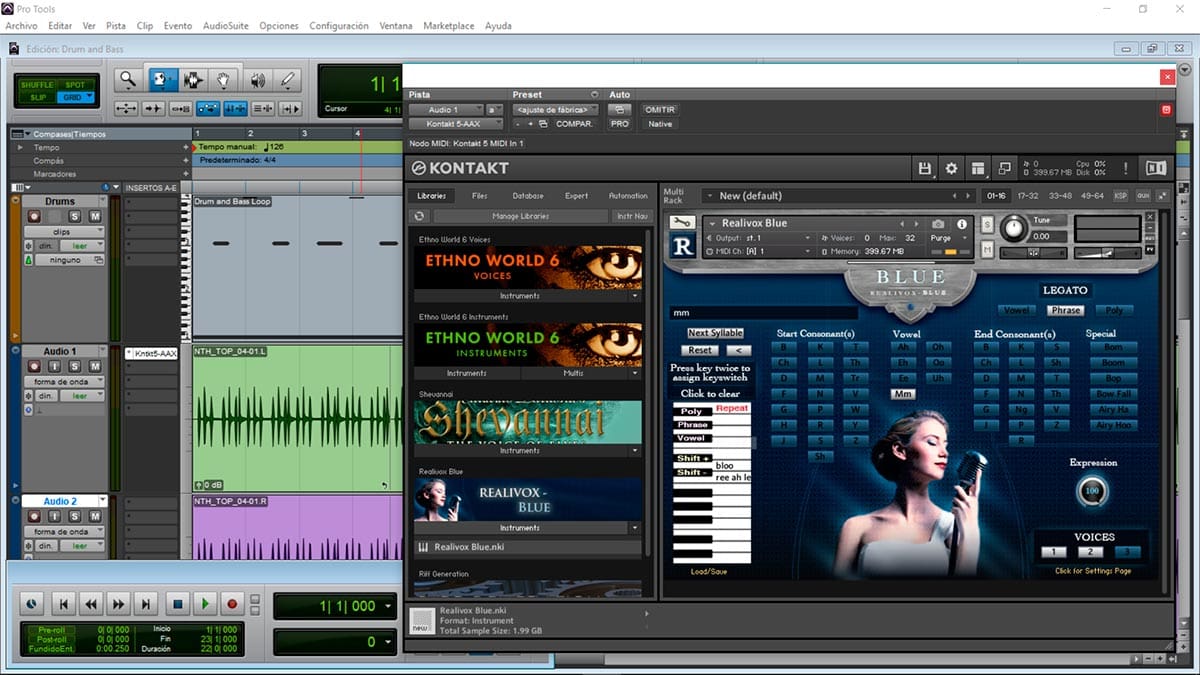The image size is (1200, 675).
Task: Select the Pencil tool
Action: pos(288,80)
